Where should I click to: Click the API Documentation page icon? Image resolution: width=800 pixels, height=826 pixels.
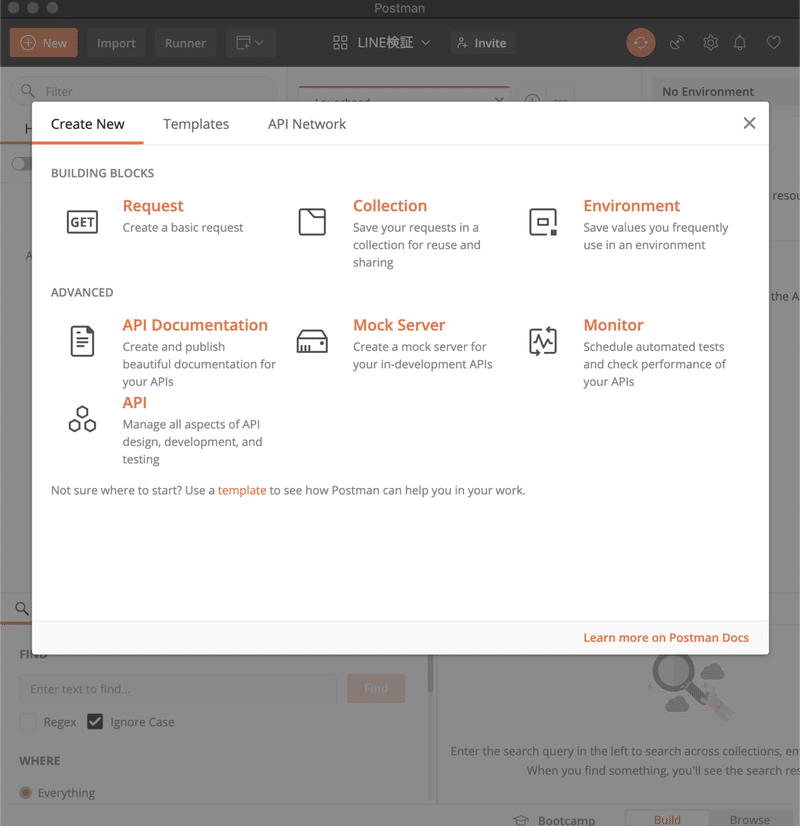point(82,341)
